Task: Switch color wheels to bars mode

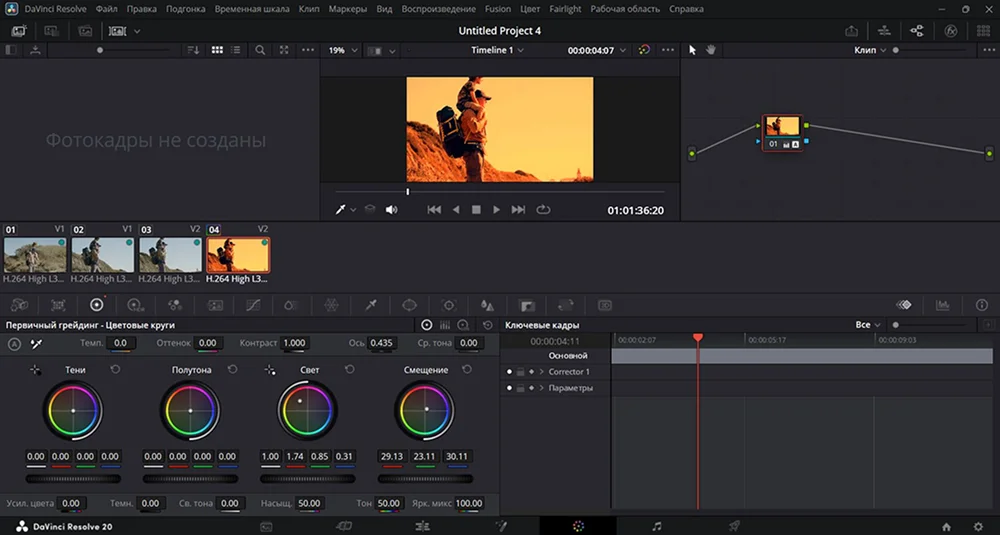Action: (x=445, y=325)
